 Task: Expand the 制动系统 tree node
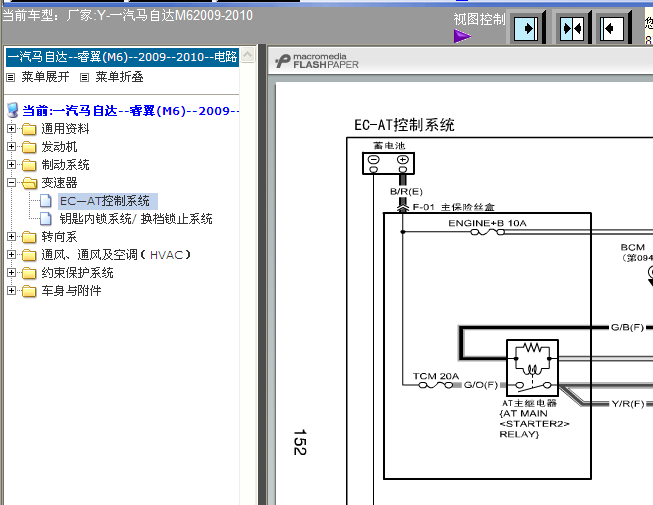click(x=12, y=164)
